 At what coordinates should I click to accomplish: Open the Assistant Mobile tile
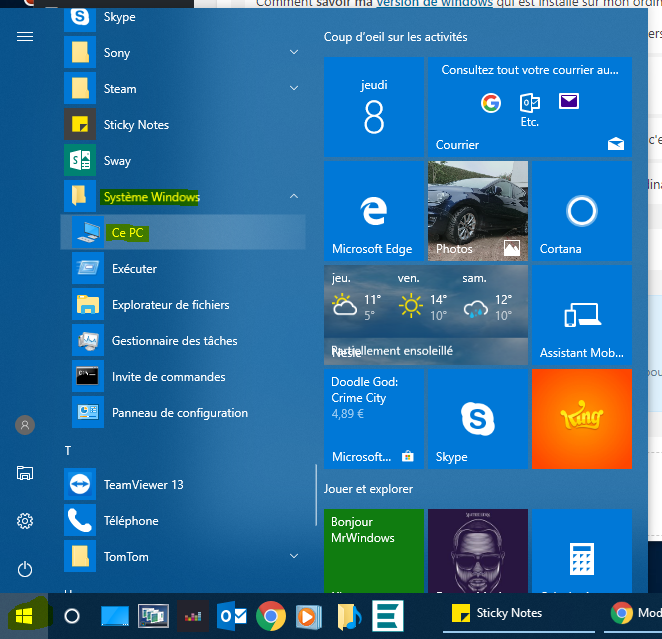pos(582,315)
